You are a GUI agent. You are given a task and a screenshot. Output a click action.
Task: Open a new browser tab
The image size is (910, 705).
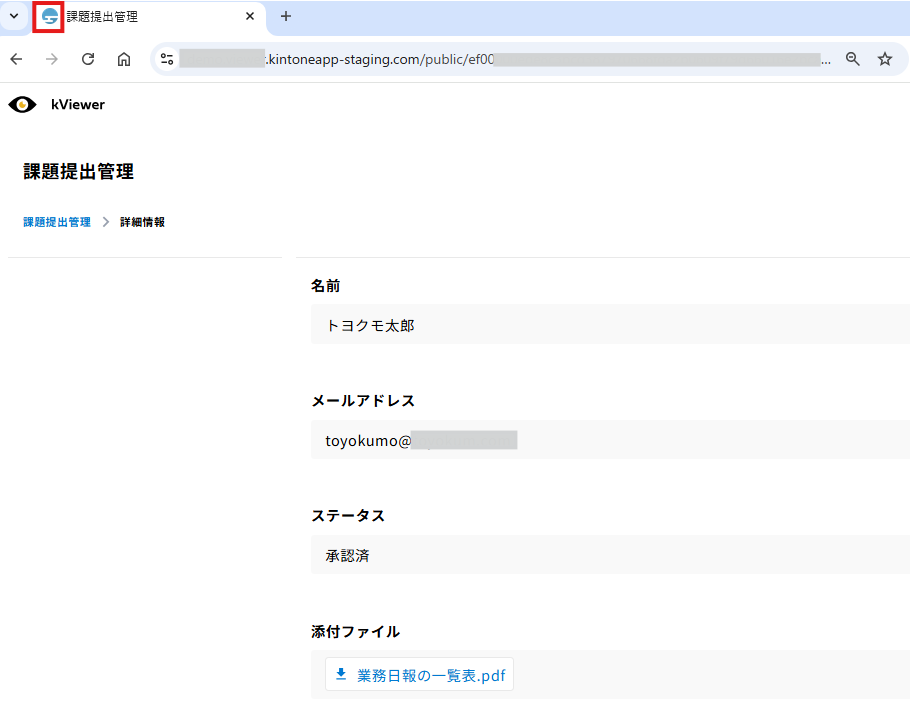[x=286, y=17]
